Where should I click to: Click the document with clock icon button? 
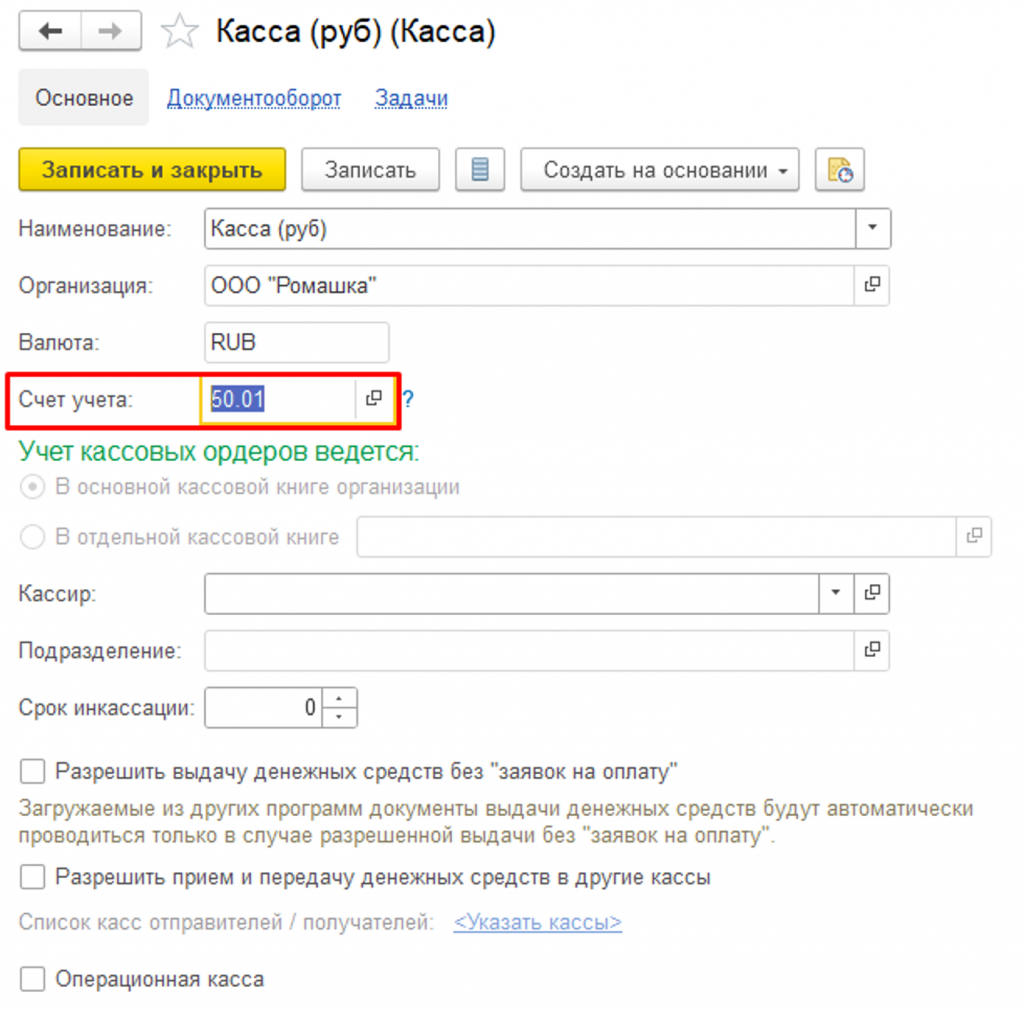coord(840,169)
